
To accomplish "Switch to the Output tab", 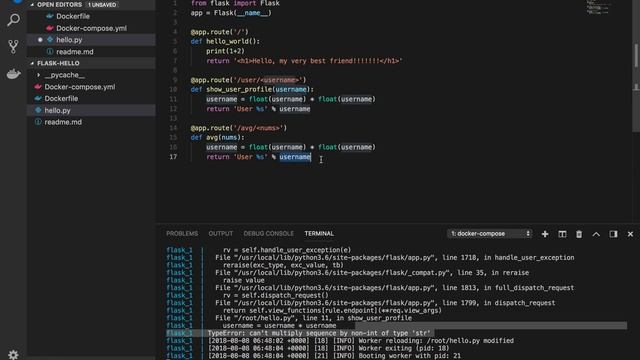I will (x=221, y=233).
